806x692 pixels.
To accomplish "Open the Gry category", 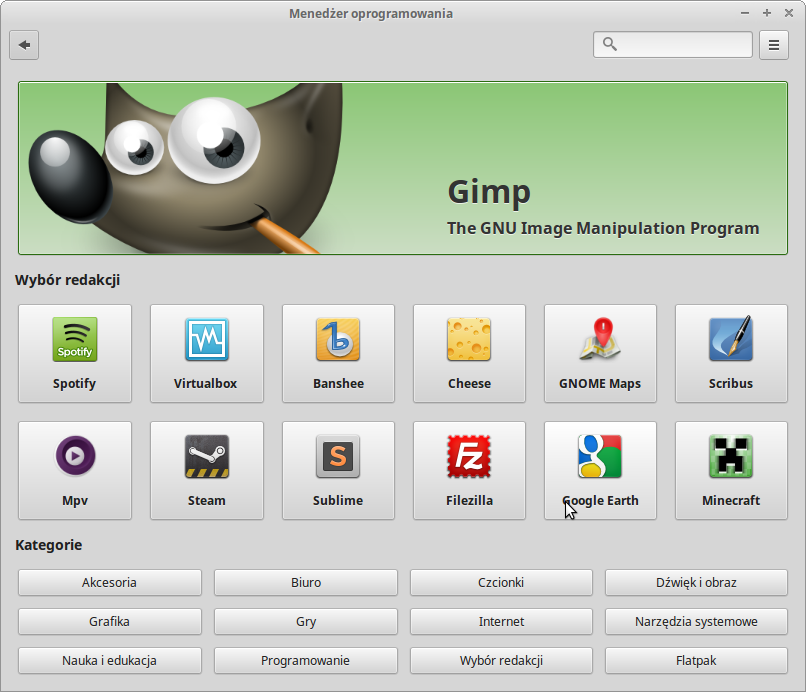I will (x=306, y=622).
